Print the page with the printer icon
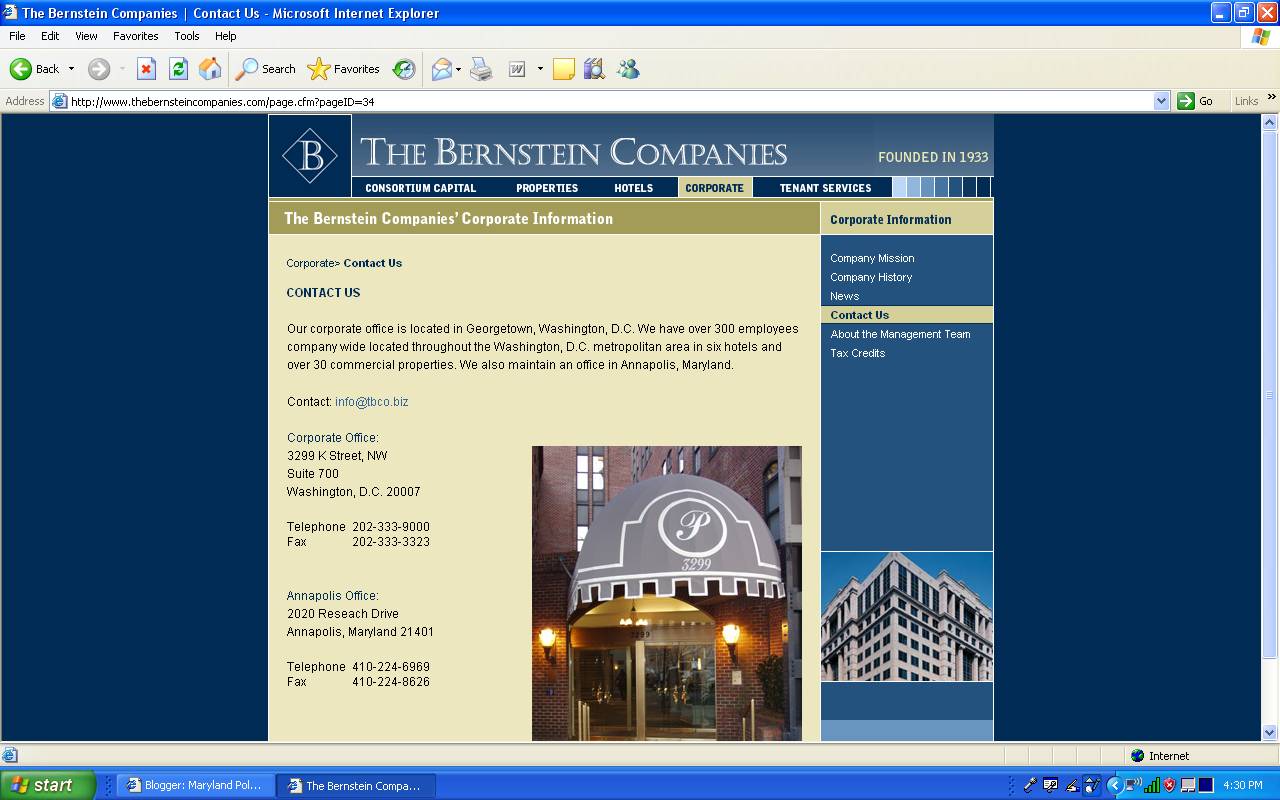Screen dimensions: 1280x800 (x=482, y=69)
